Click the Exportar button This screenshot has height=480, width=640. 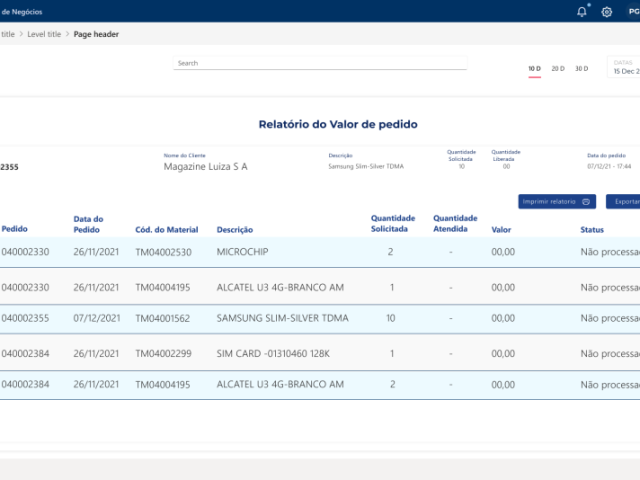point(623,202)
